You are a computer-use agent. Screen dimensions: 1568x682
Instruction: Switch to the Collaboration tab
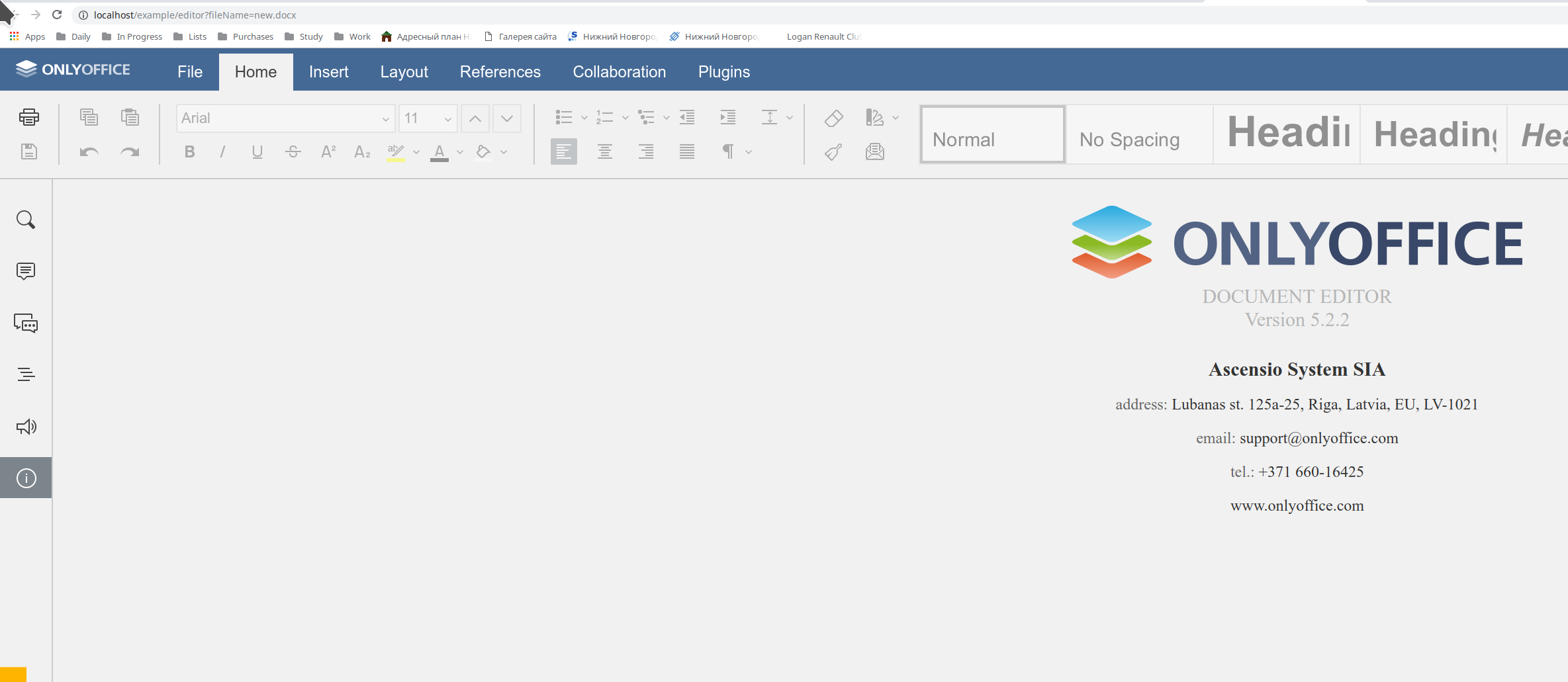(x=619, y=71)
